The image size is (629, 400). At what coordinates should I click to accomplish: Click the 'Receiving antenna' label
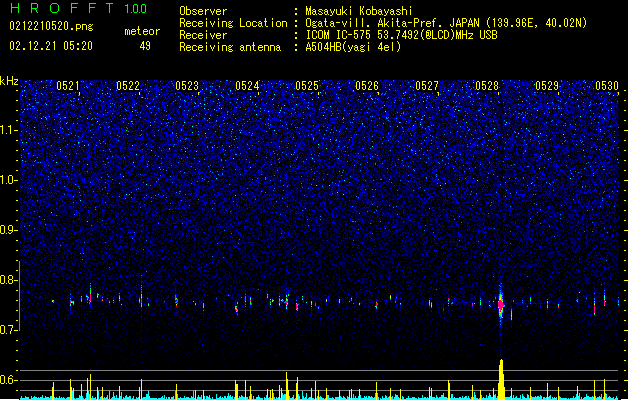click(230, 47)
